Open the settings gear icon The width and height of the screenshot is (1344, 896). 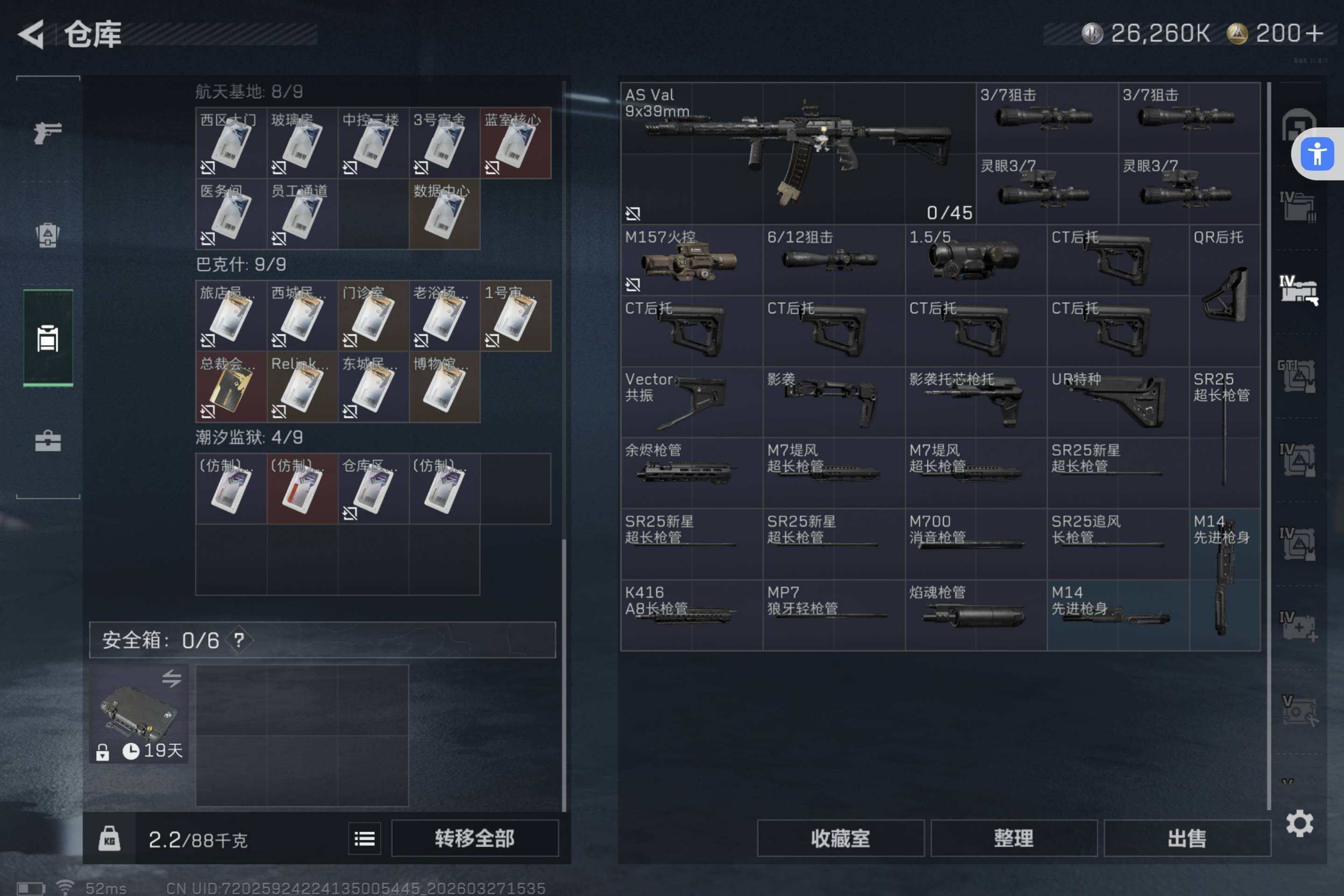coord(1299,823)
